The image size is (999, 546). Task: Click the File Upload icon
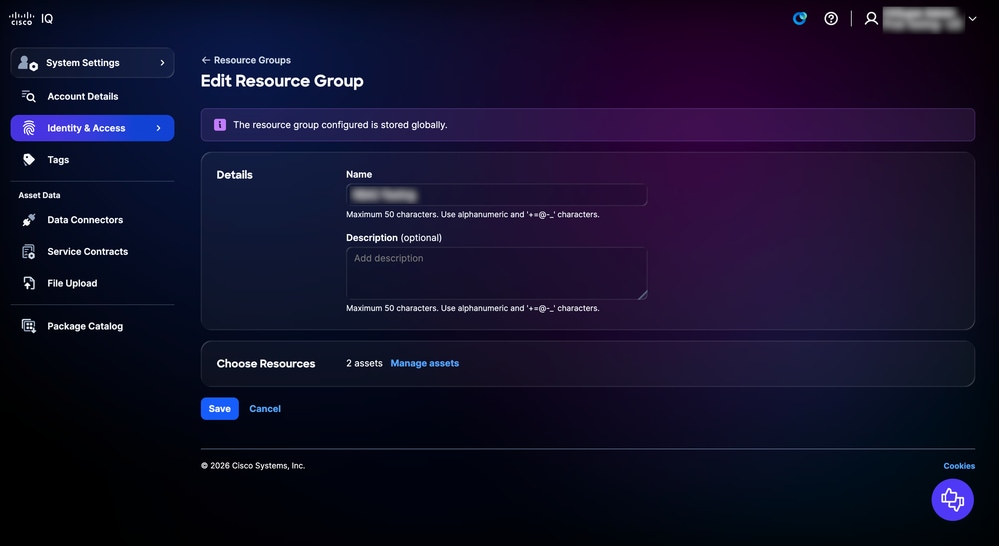click(x=29, y=284)
